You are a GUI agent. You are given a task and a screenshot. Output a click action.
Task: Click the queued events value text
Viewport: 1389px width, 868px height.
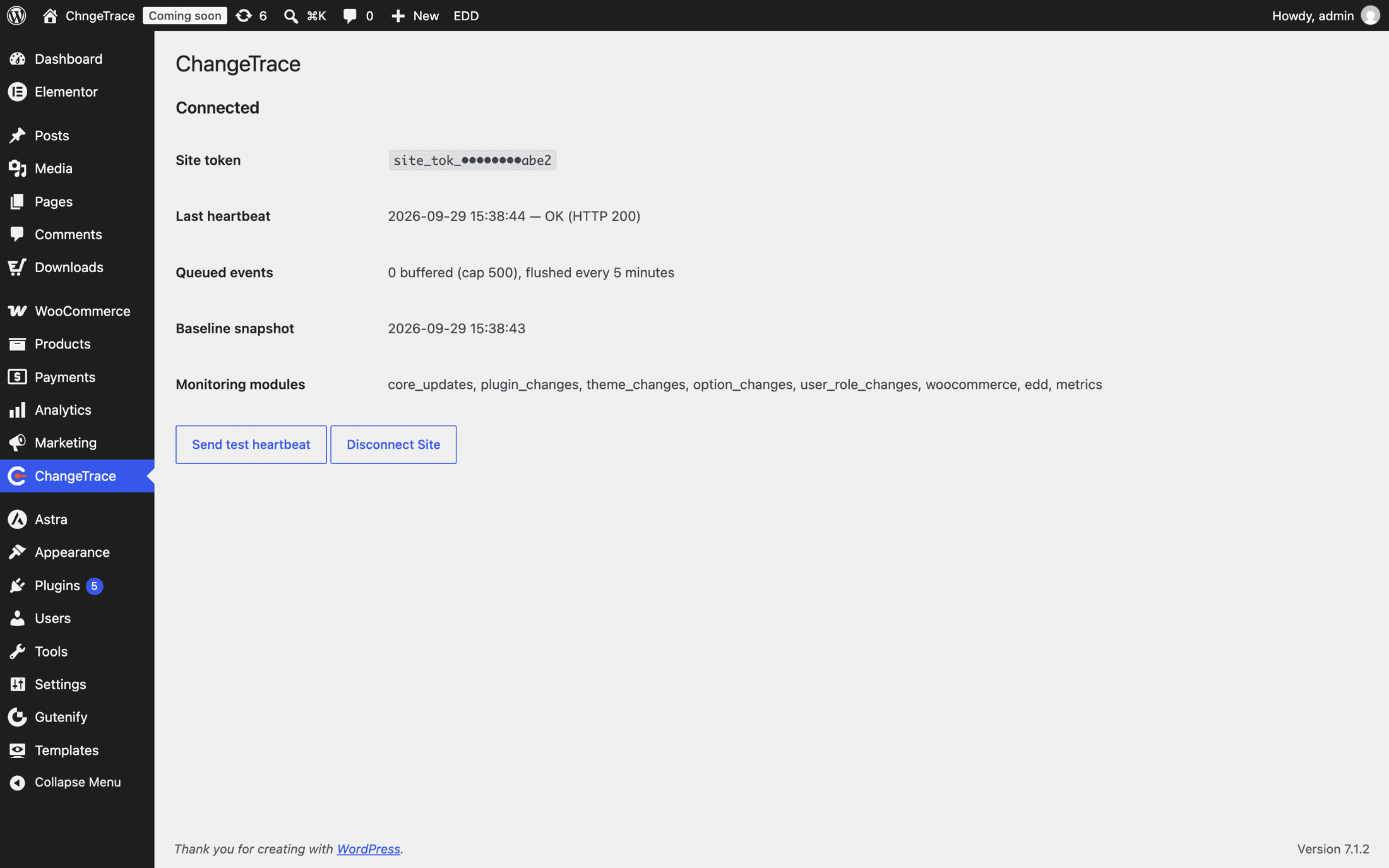point(531,272)
